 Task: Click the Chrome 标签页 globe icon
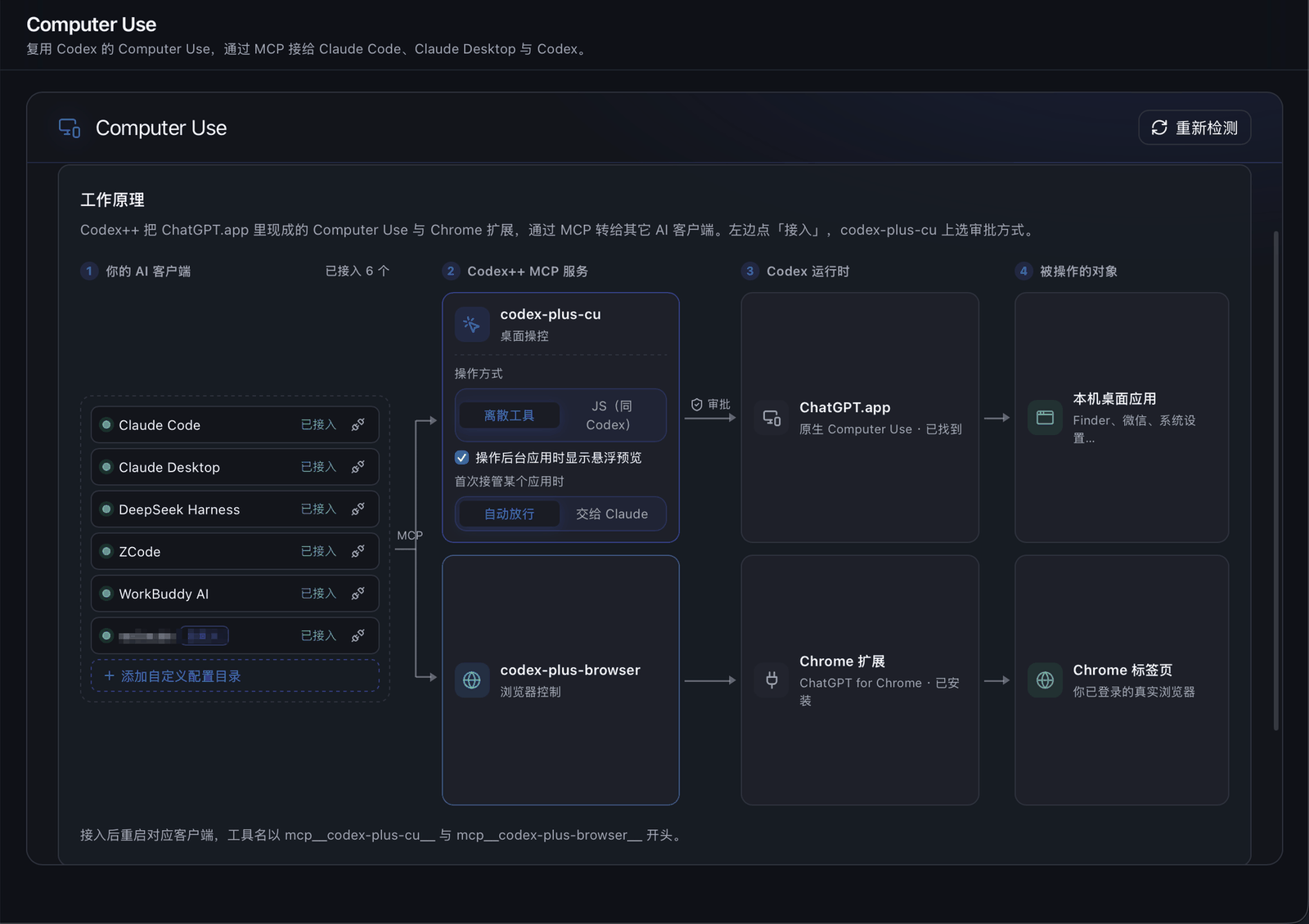click(x=1045, y=680)
